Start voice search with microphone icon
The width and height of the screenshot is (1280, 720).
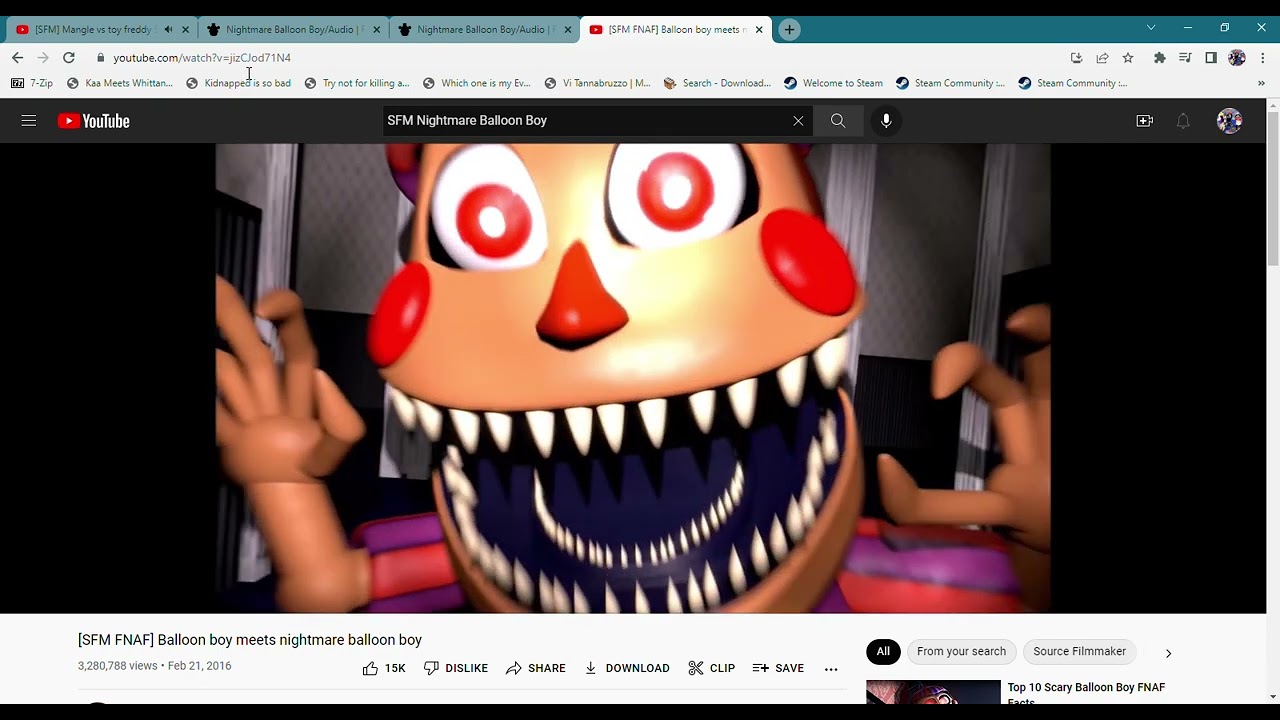coord(886,121)
